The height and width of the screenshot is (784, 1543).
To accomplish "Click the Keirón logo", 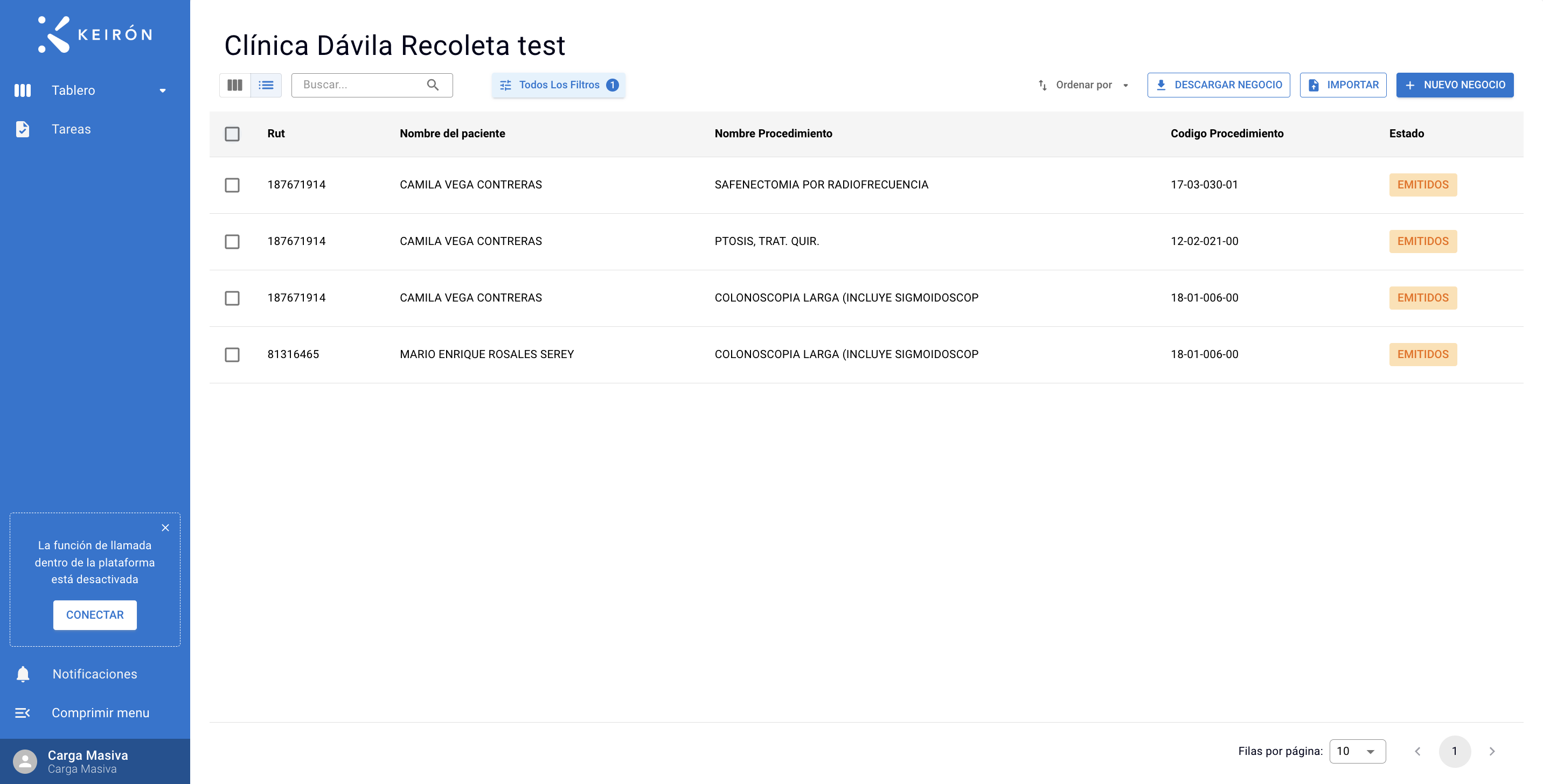I will (x=95, y=34).
